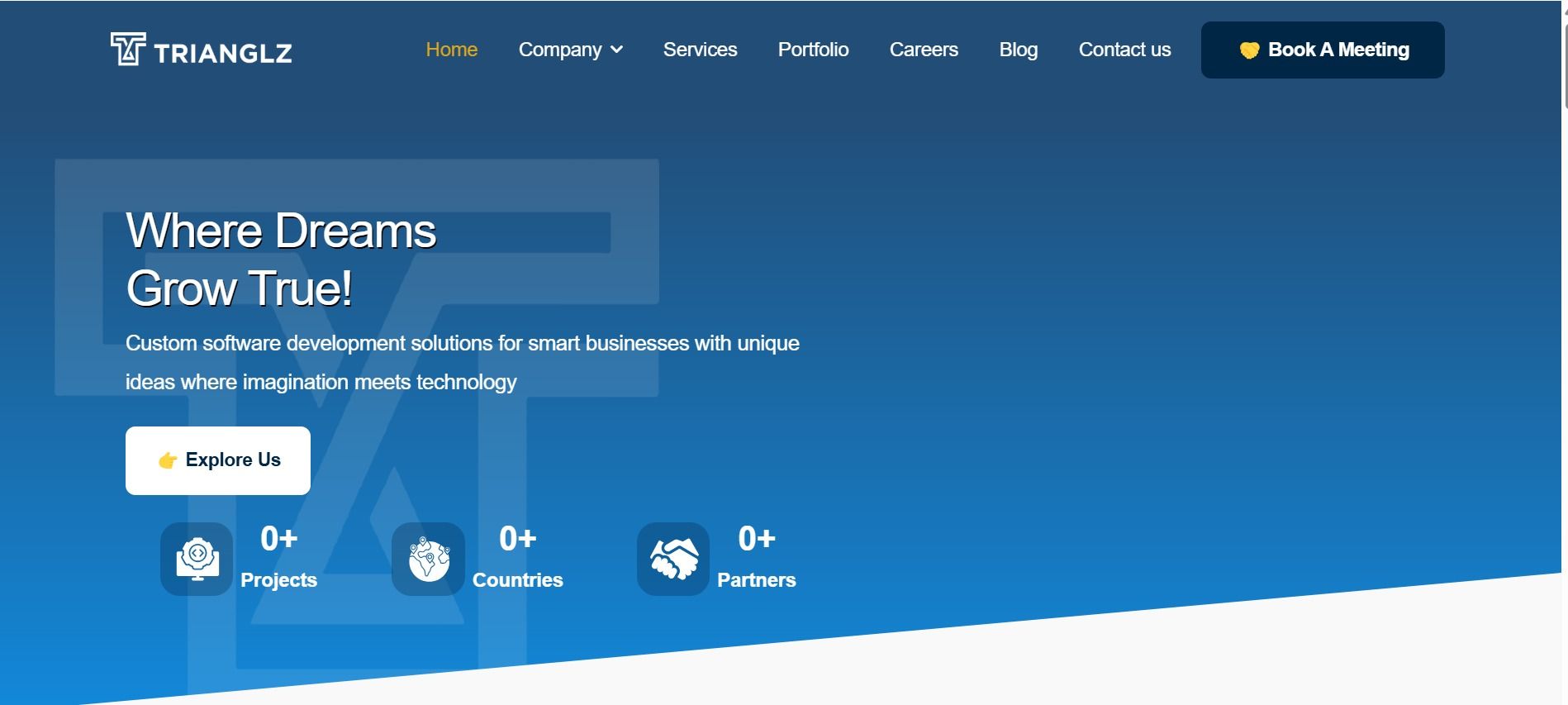The image size is (1568, 705).
Task: Click the Projects counter label
Action: [x=278, y=580]
